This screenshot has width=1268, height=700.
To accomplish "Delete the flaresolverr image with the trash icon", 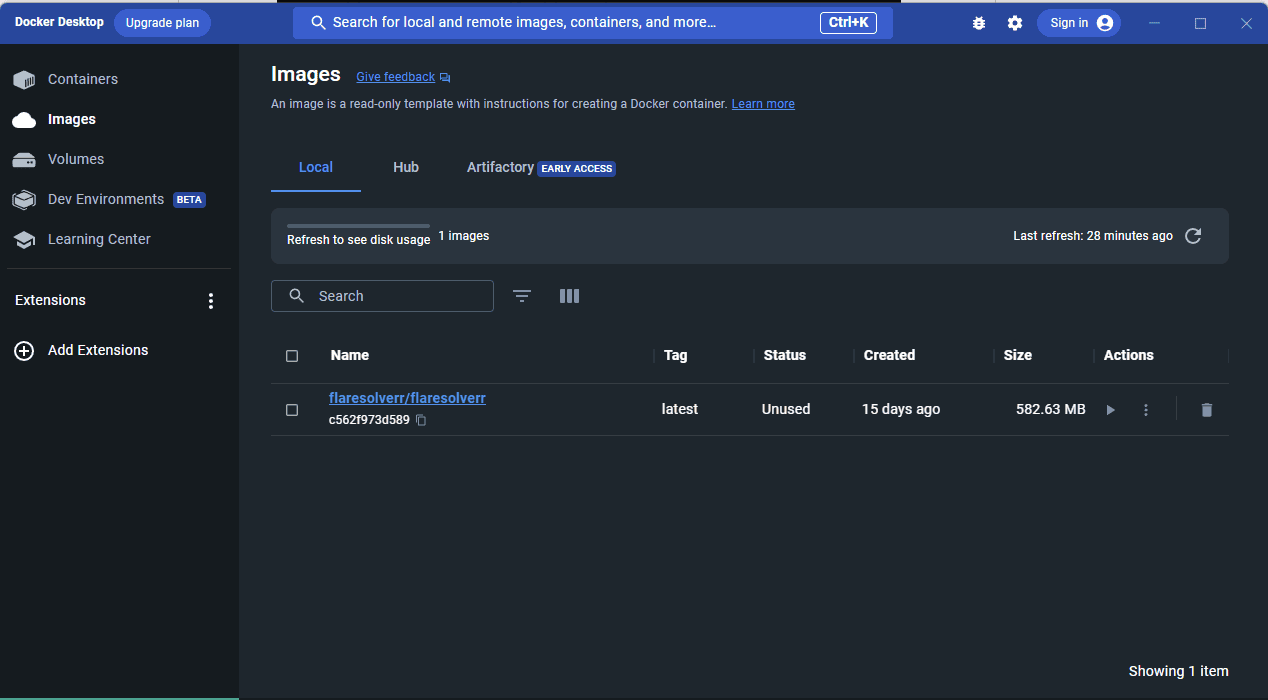I will (1207, 410).
